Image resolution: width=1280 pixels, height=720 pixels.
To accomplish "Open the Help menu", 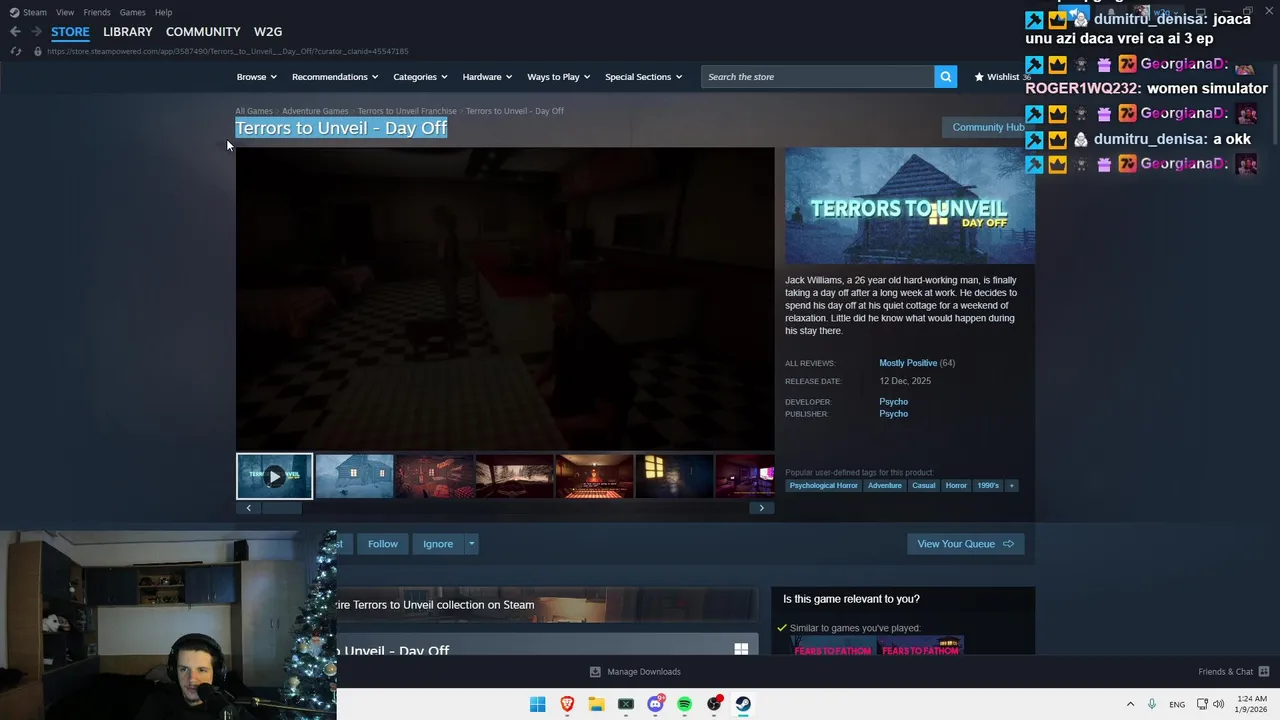I will point(163,12).
